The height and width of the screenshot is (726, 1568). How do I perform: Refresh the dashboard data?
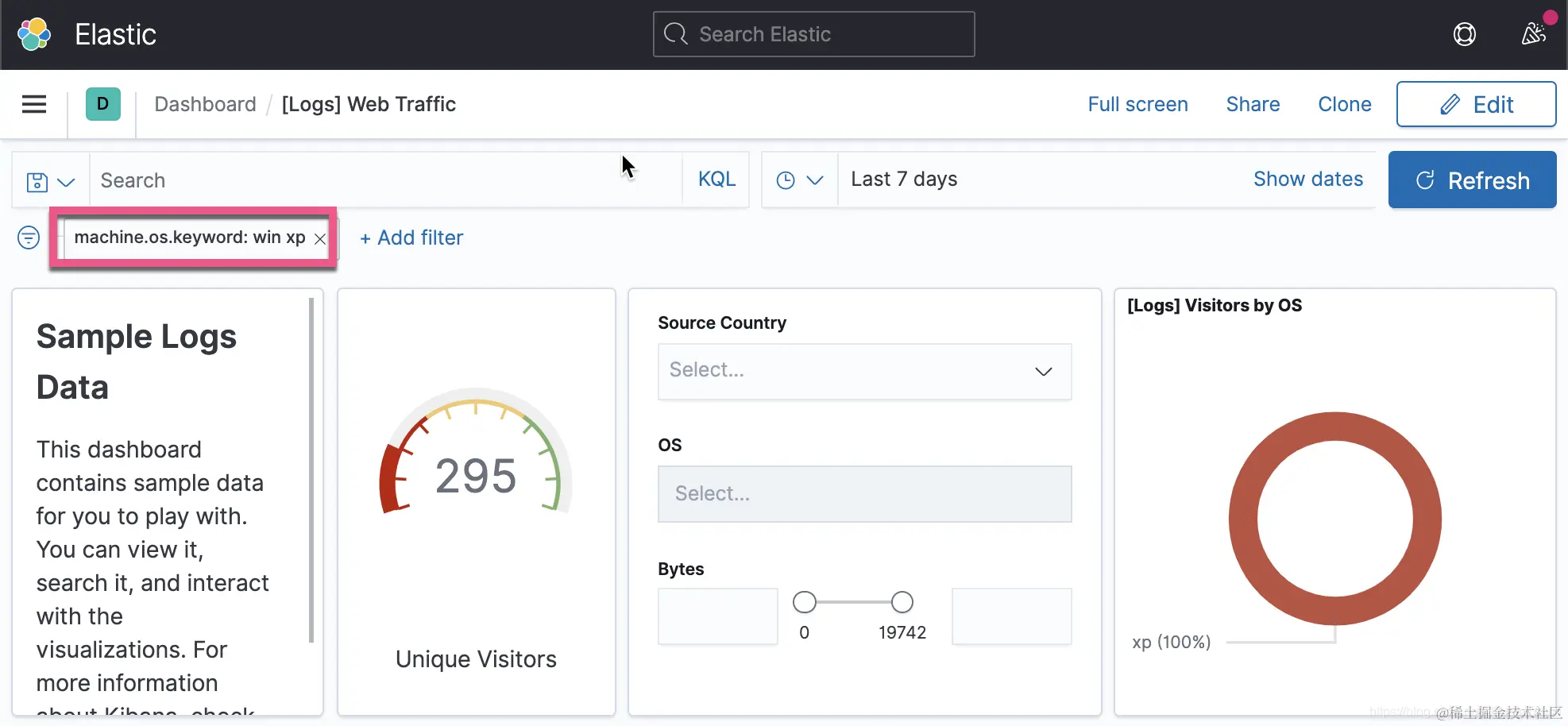tap(1472, 180)
